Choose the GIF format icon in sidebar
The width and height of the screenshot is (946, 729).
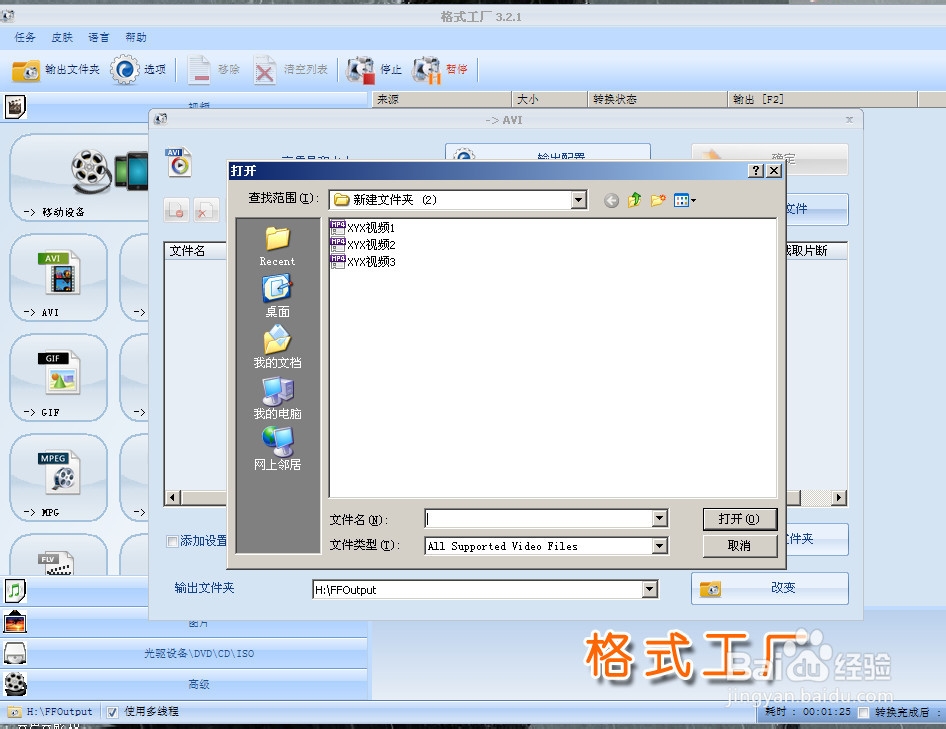[x=59, y=372]
